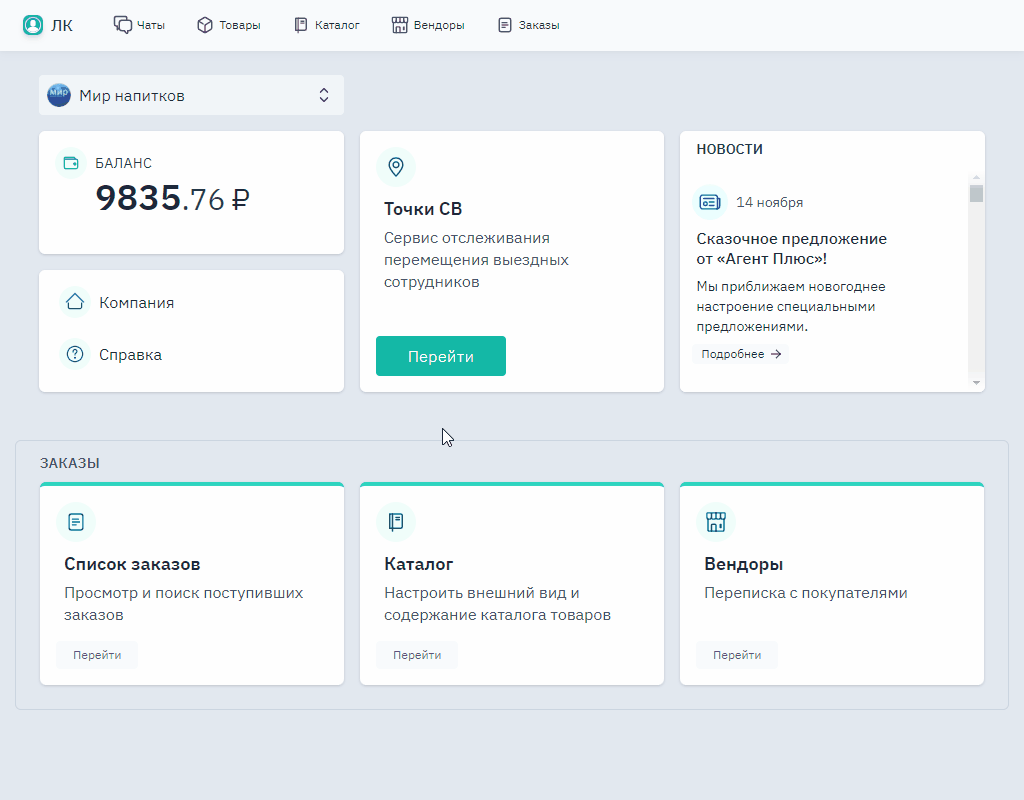This screenshot has height=800, width=1024.
Task: Select the catalog book icon on Каталог card
Action: pyautogui.click(x=396, y=521)
